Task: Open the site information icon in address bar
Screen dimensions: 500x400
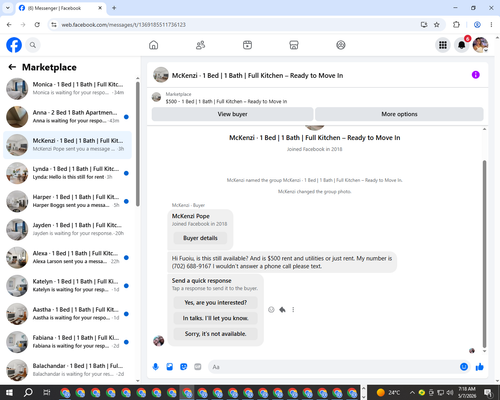Action: click(54, 25)
